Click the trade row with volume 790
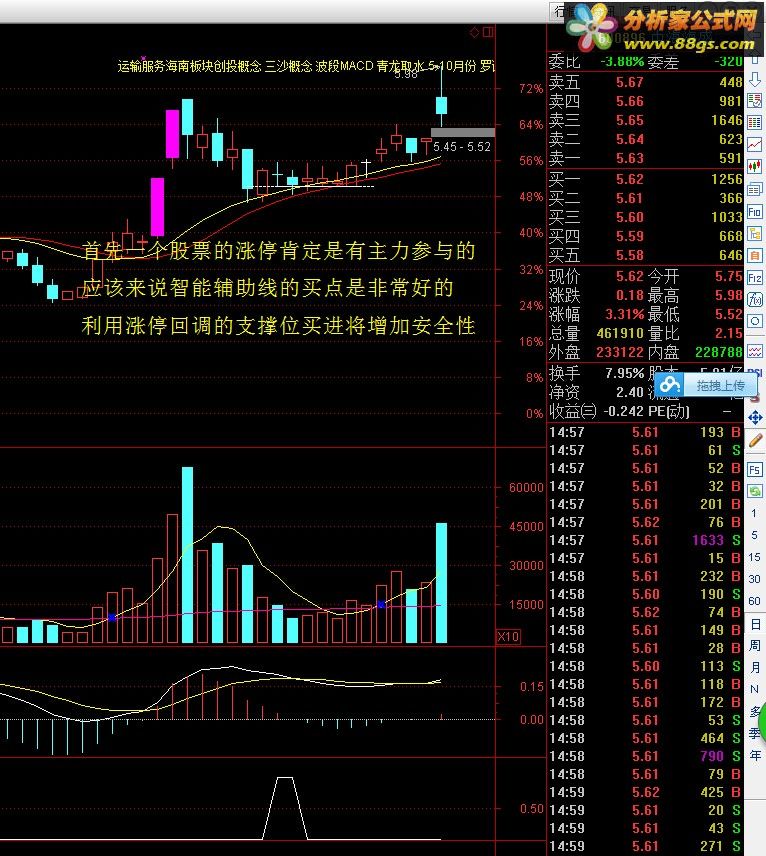This screenshot has width=766, height=856. 645,756
